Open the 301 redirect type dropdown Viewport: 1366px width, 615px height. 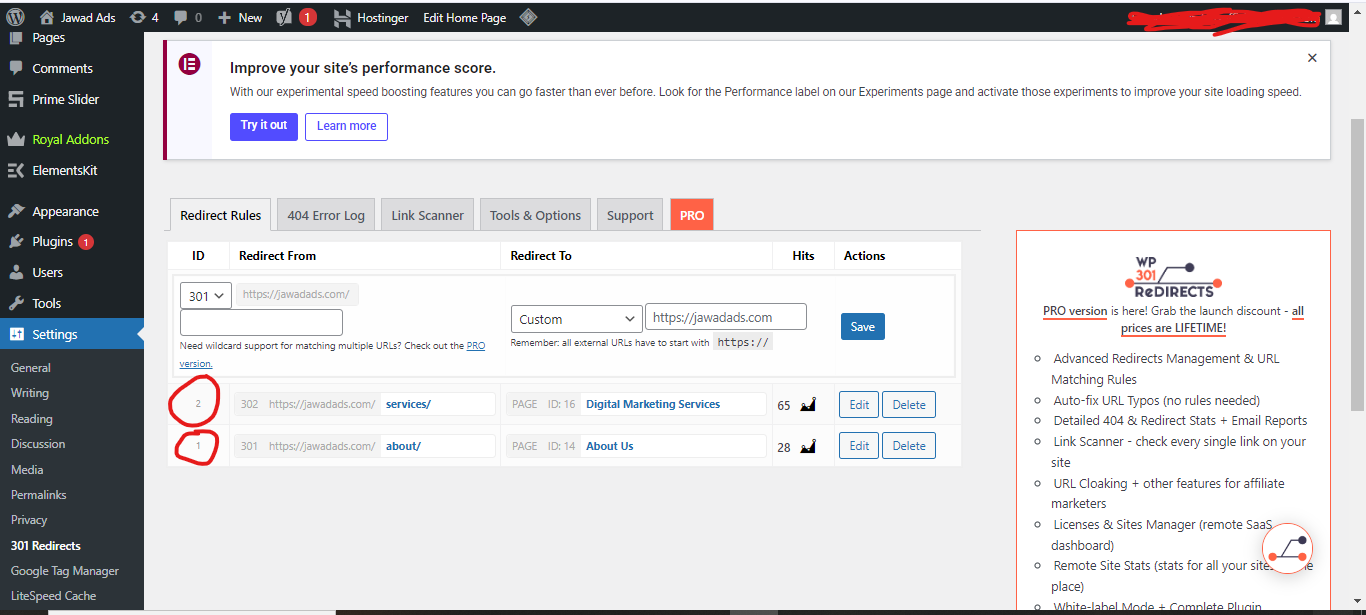[206, 296]
